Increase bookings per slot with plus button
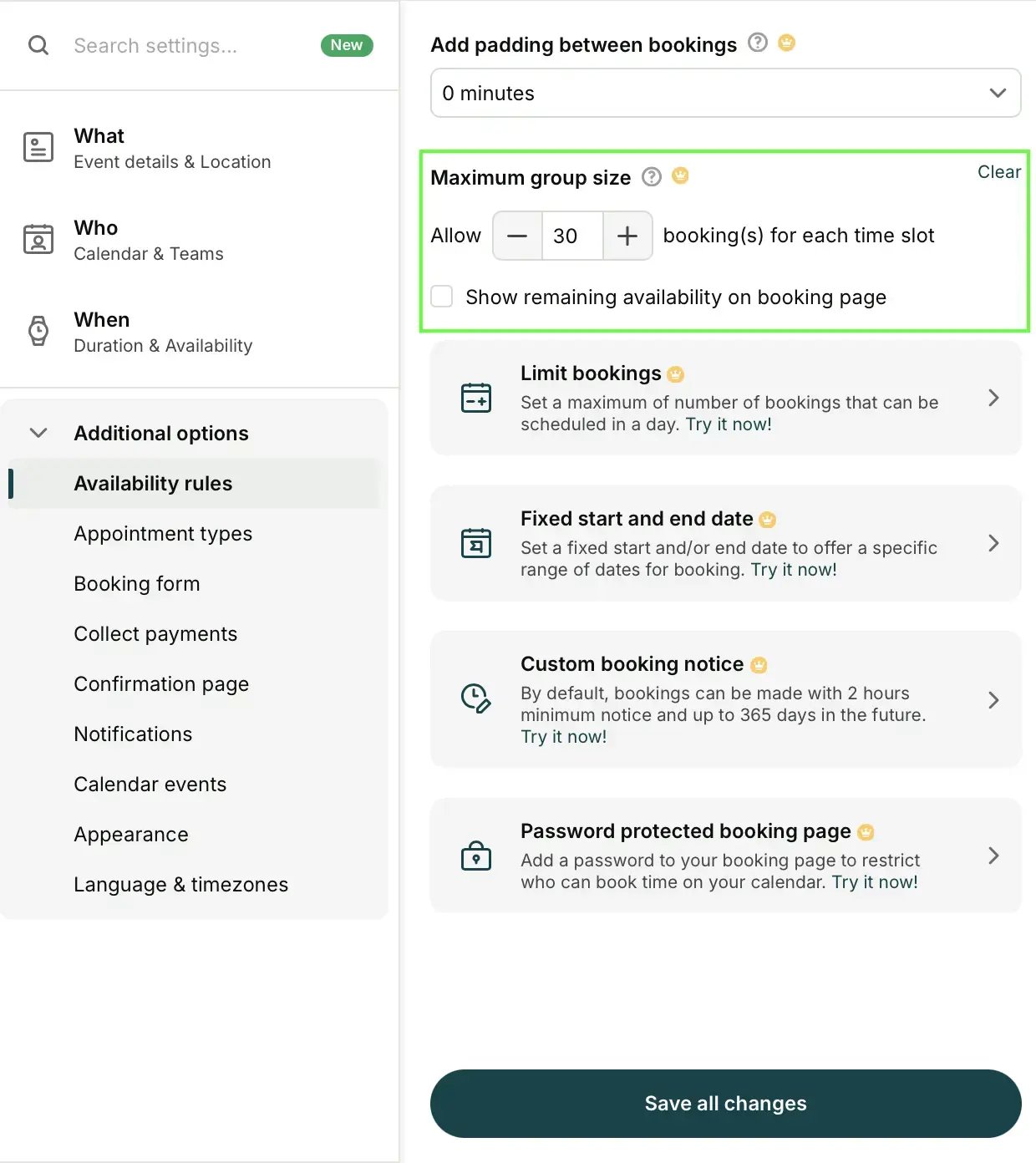 coord(627,236)
